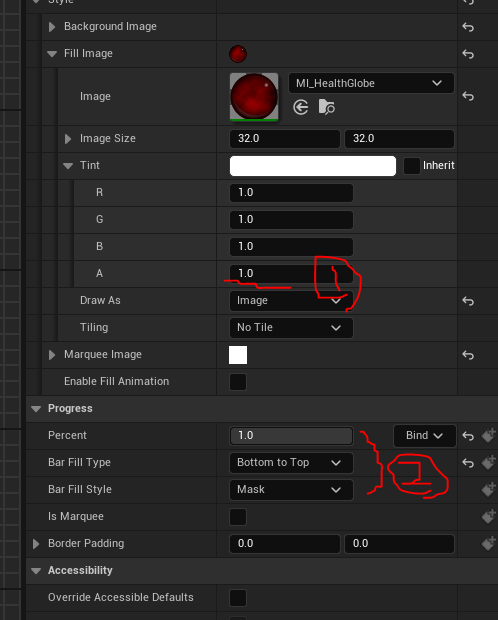Click the Marquee Image white swatch
This screenshot has height=620, width=498.
(238, 355)
